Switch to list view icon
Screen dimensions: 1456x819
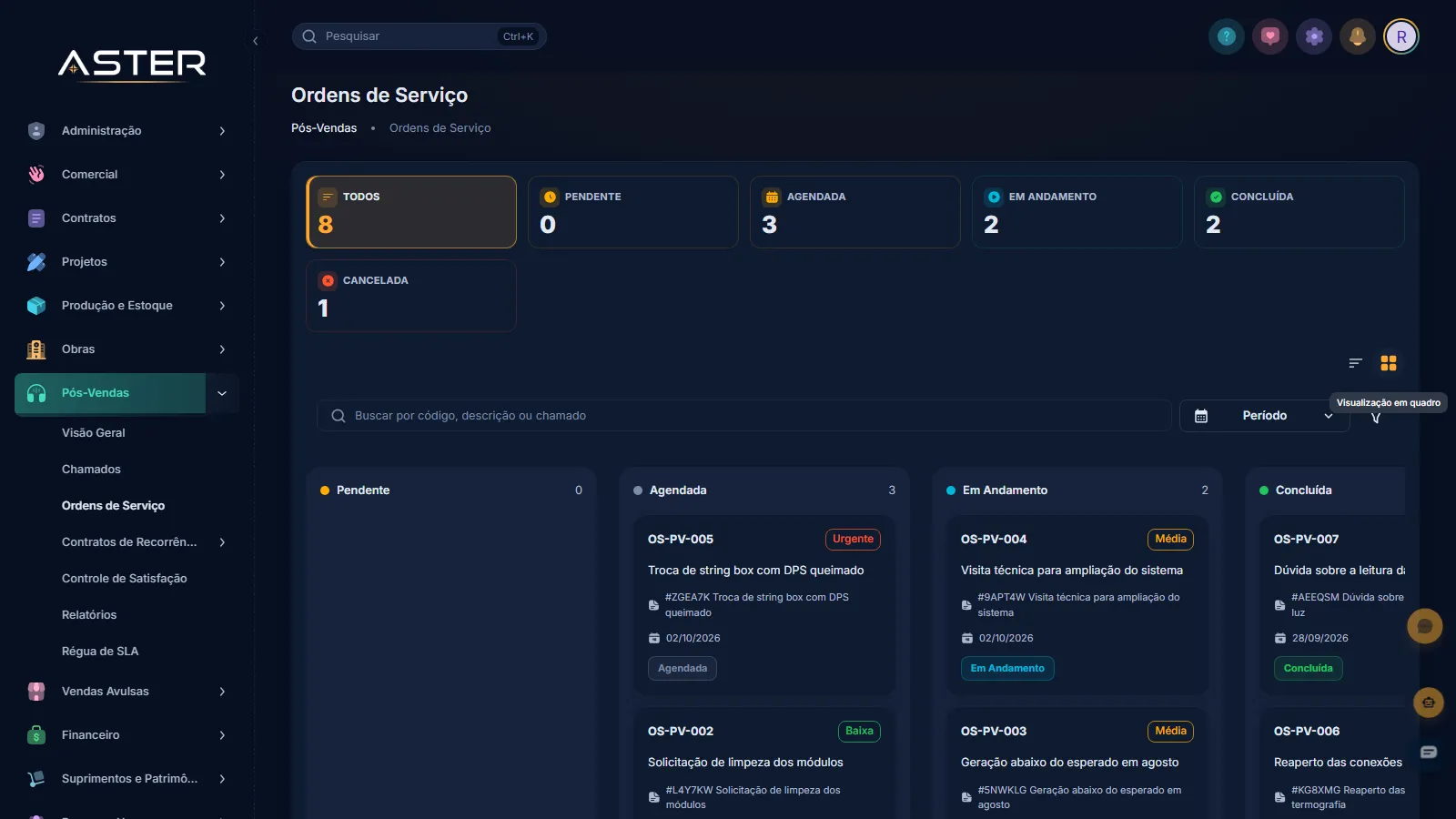1355,363
